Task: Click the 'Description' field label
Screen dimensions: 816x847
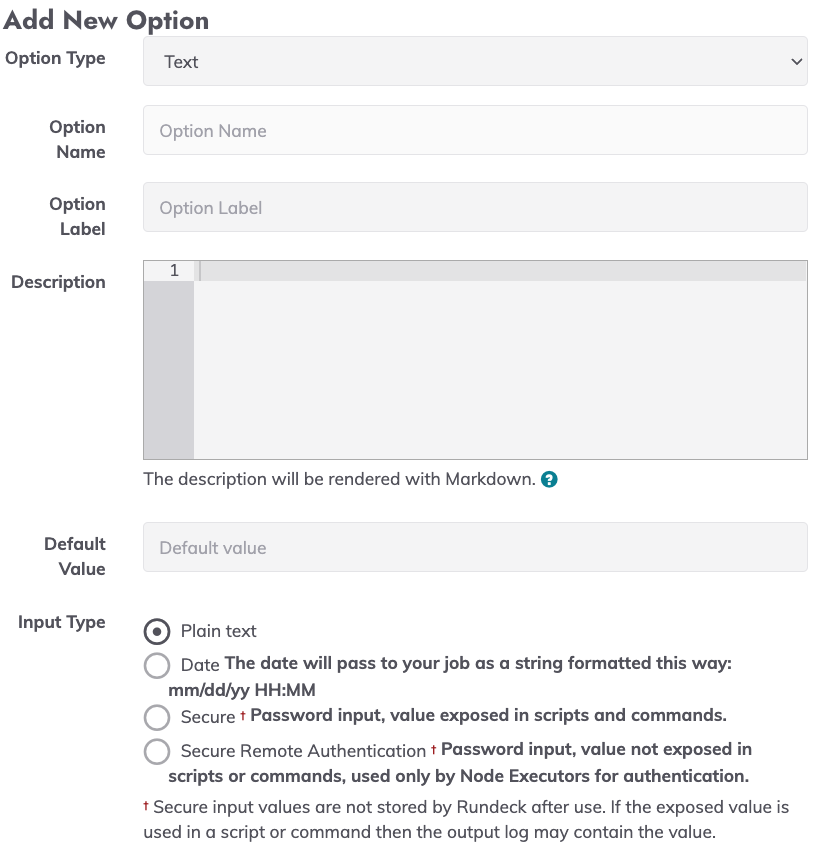Action: [58, 282]
